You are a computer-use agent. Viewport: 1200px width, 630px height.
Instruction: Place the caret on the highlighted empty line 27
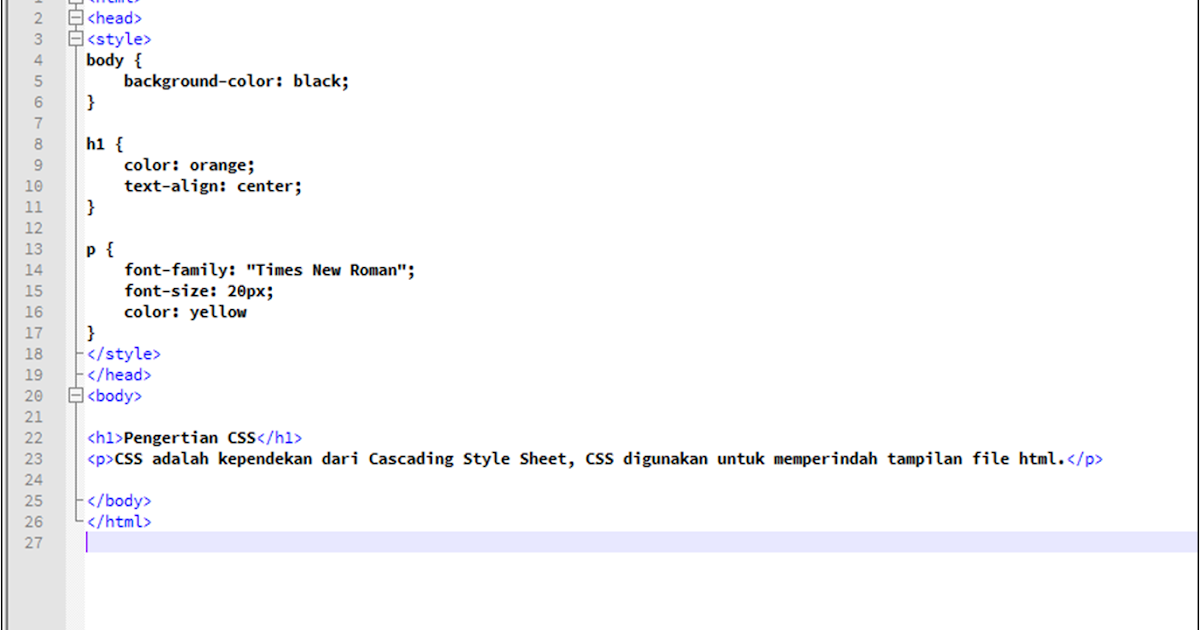pyautogui.click(x=641, y=542)
